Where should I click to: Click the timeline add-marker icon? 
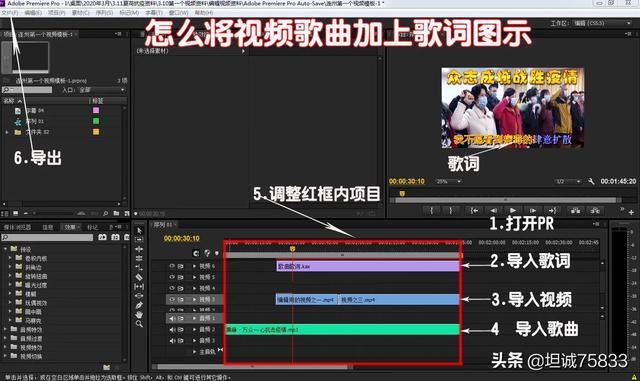pos(217,254)
